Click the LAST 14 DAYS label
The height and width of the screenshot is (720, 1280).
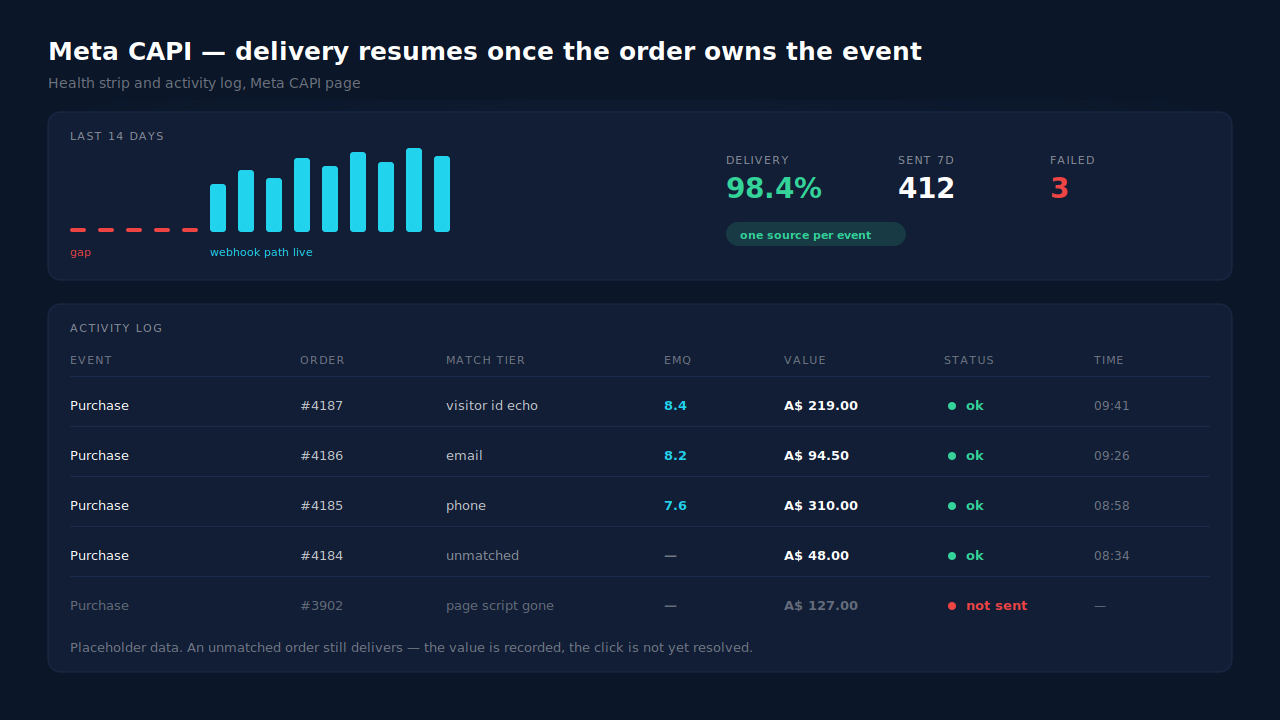(x=117, y=136)
